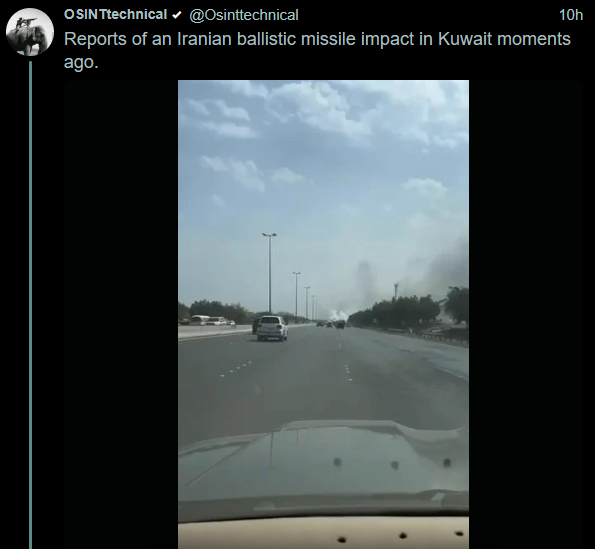Click the word "ago." ending the tweet
The image size is (595, 549).
click(81, 62)
